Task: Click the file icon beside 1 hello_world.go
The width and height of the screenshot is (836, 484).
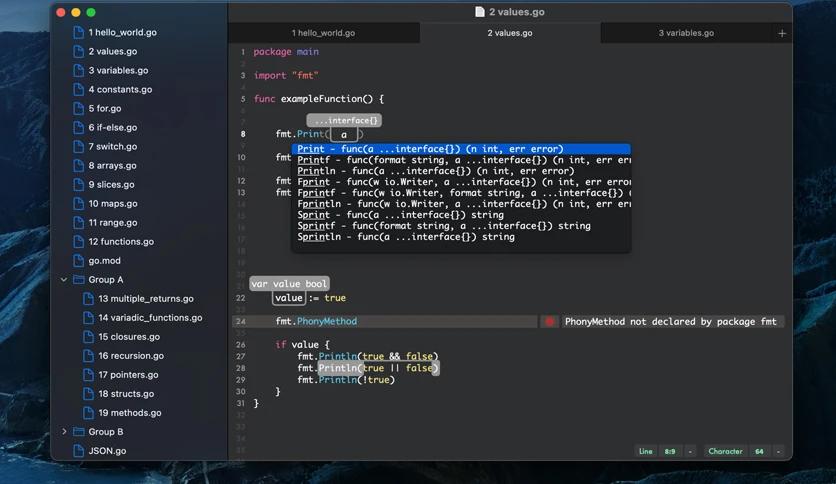Action: pyautogui.click(x=78, y=33)
